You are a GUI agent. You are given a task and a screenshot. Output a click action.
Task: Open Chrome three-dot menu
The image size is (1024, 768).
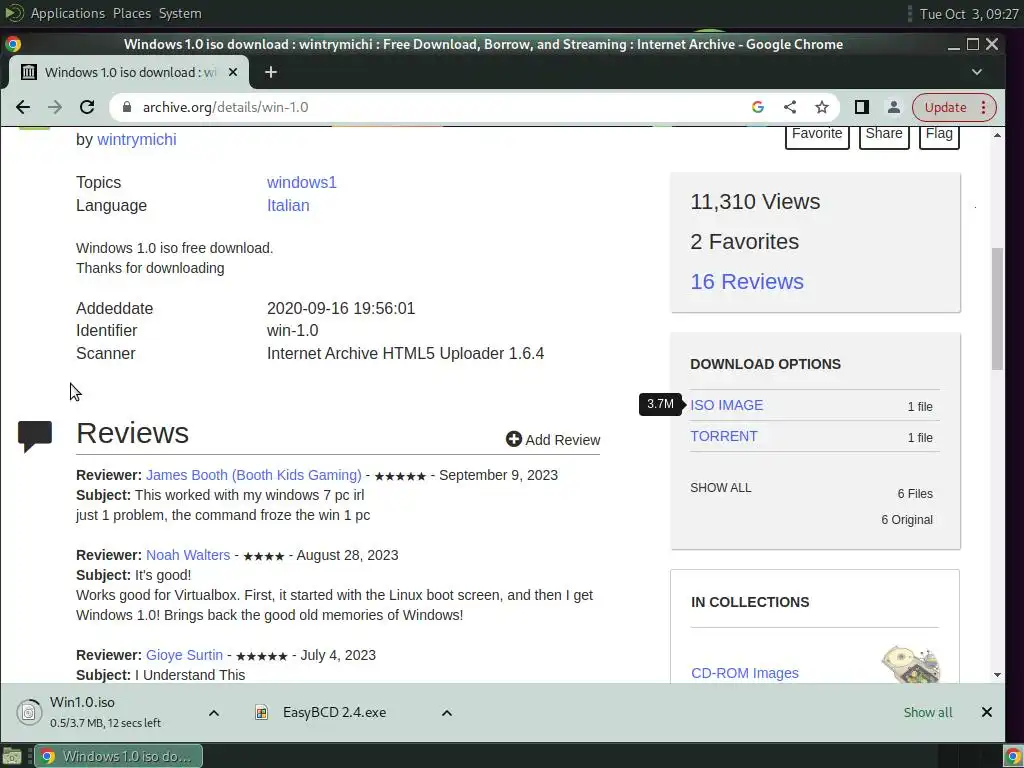[x=984, y=107]
